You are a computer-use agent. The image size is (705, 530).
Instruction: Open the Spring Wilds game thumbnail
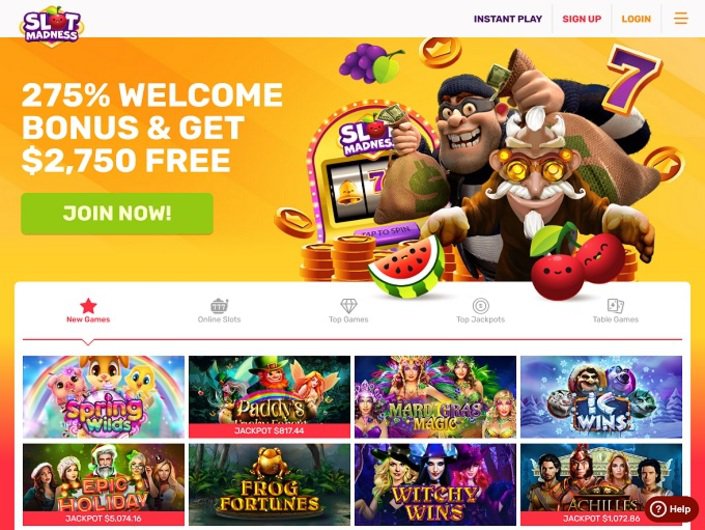click(x=103, y=397)
